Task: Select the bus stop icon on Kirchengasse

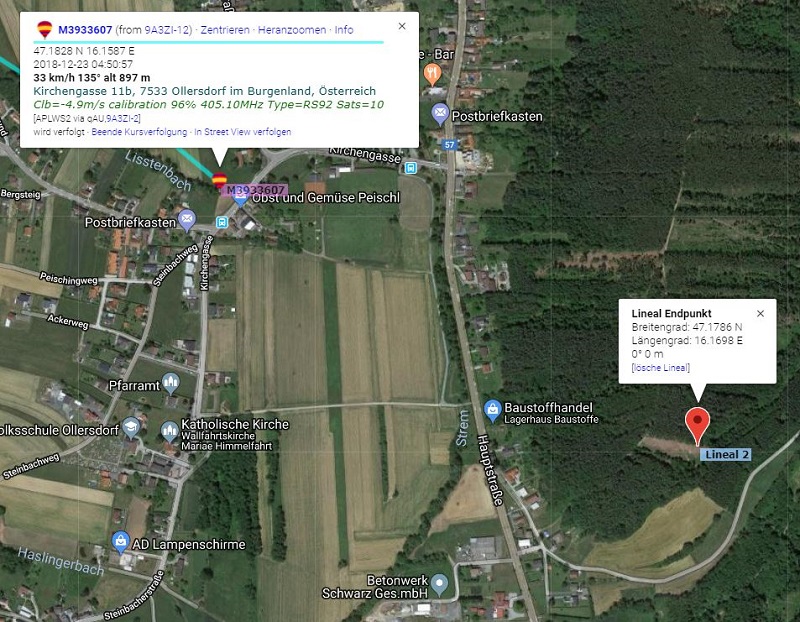Action: [x=411, y=167]
